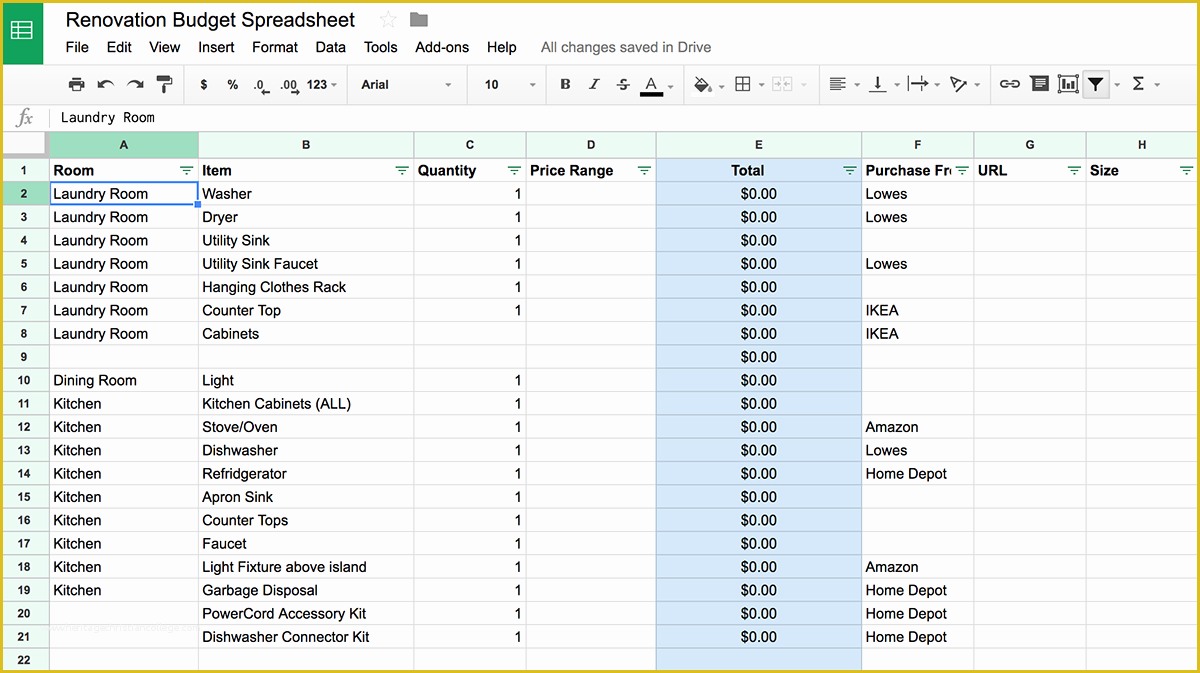Viewport: 1200px width, 673px height.
Task: Open the Price Range column filter
Action: pos(644,171)
